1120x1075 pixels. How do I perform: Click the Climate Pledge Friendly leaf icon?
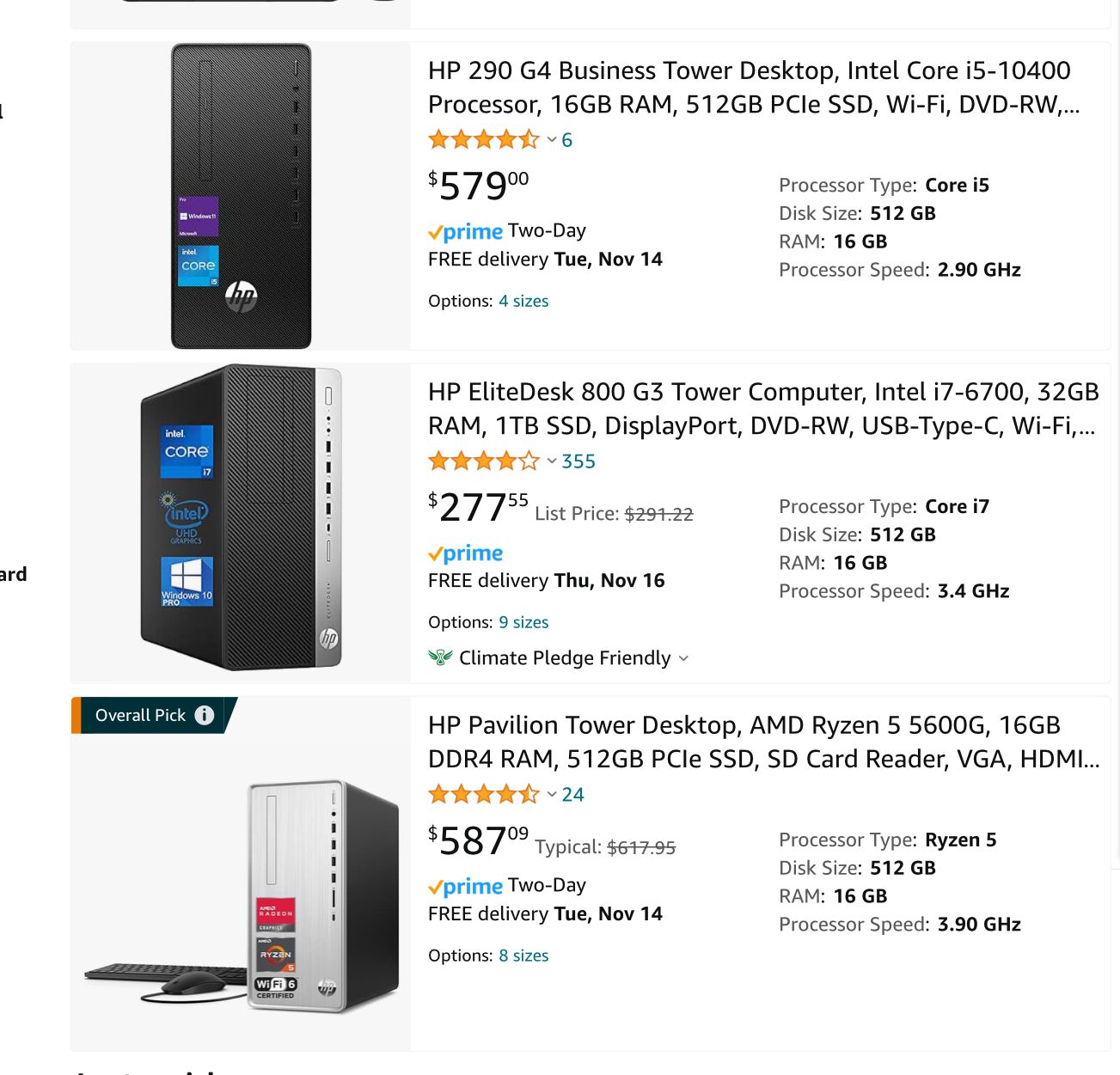pos(440,658)
